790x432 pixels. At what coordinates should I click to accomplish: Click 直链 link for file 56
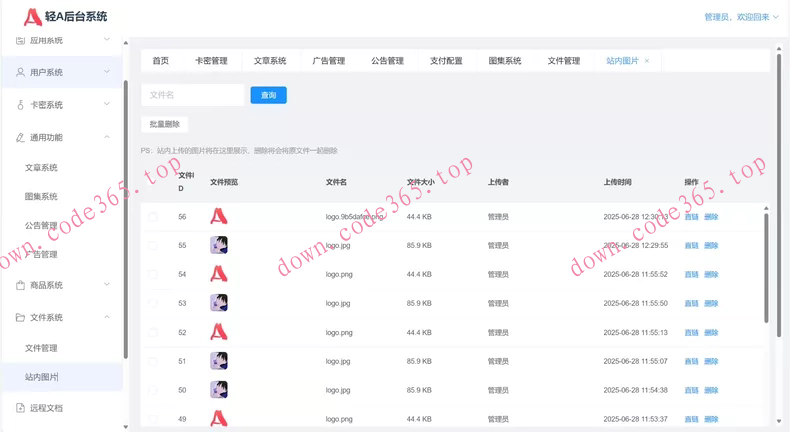(x=691, y=217)
